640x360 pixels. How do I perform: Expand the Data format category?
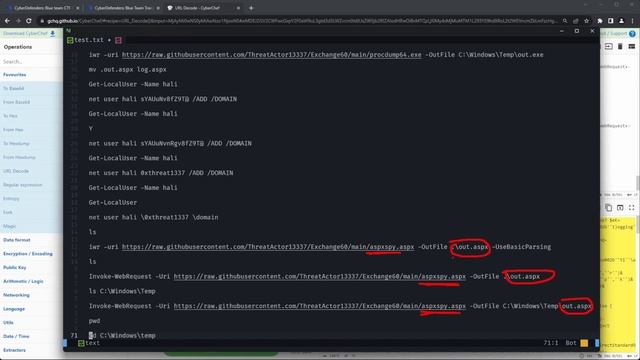pyautogui.click(x=31, y=240)
